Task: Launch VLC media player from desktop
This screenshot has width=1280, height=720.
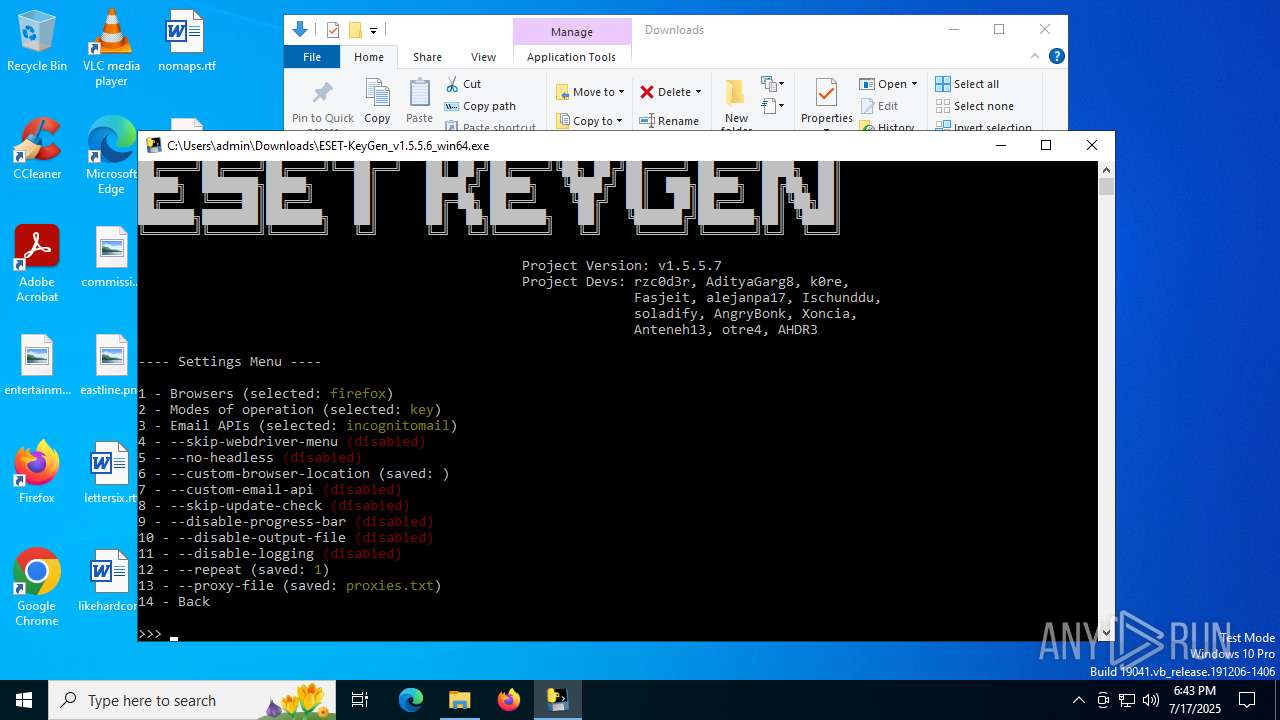Action: coord(111,48)
